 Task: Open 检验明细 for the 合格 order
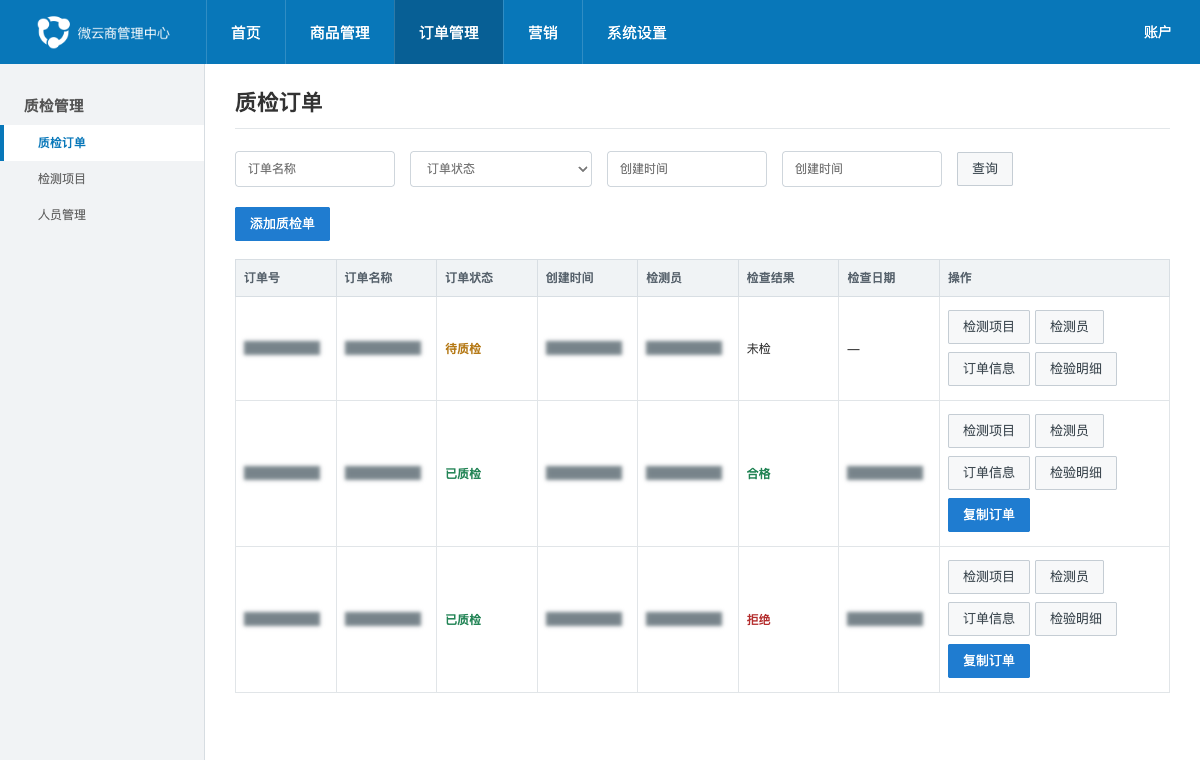coord(1076,473)
